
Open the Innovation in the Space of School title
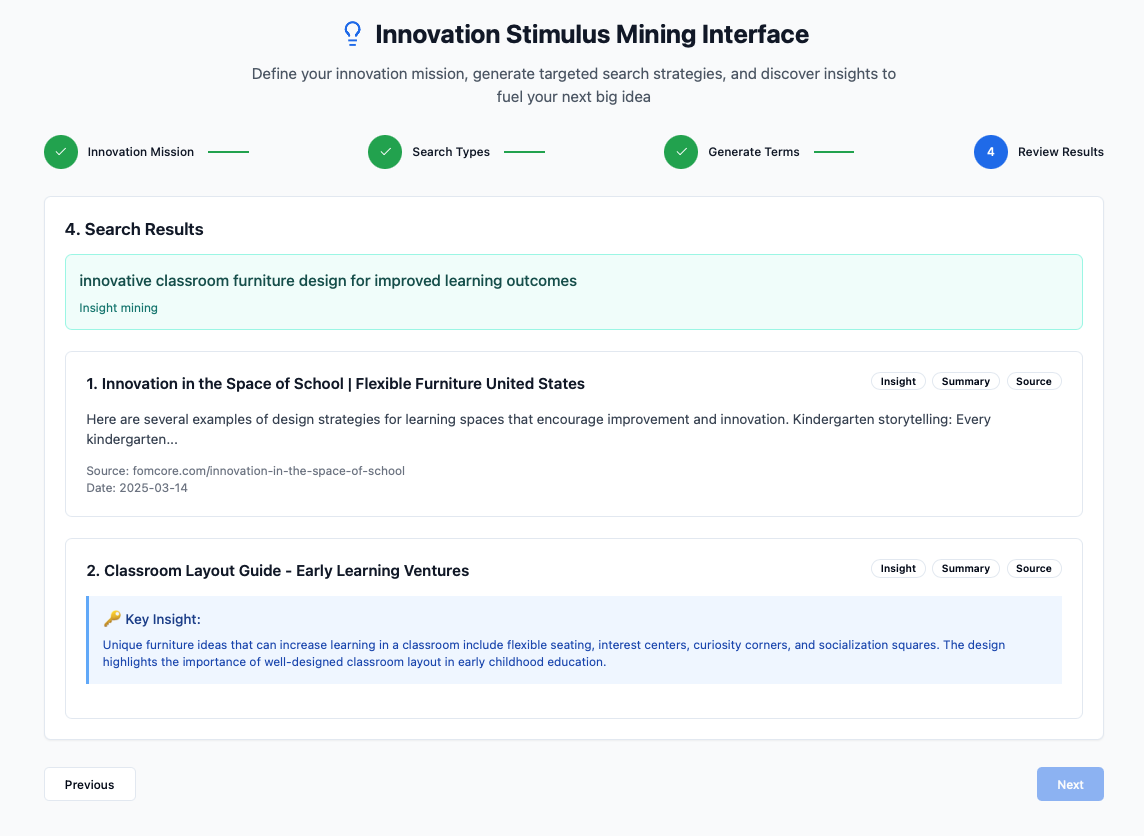point(335,384)
